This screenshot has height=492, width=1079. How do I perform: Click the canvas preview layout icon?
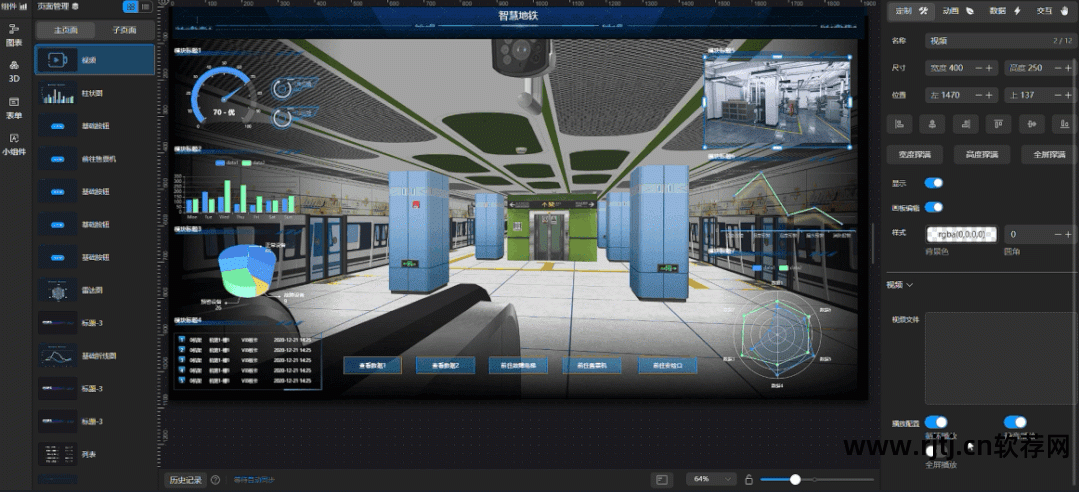(663, 479)
